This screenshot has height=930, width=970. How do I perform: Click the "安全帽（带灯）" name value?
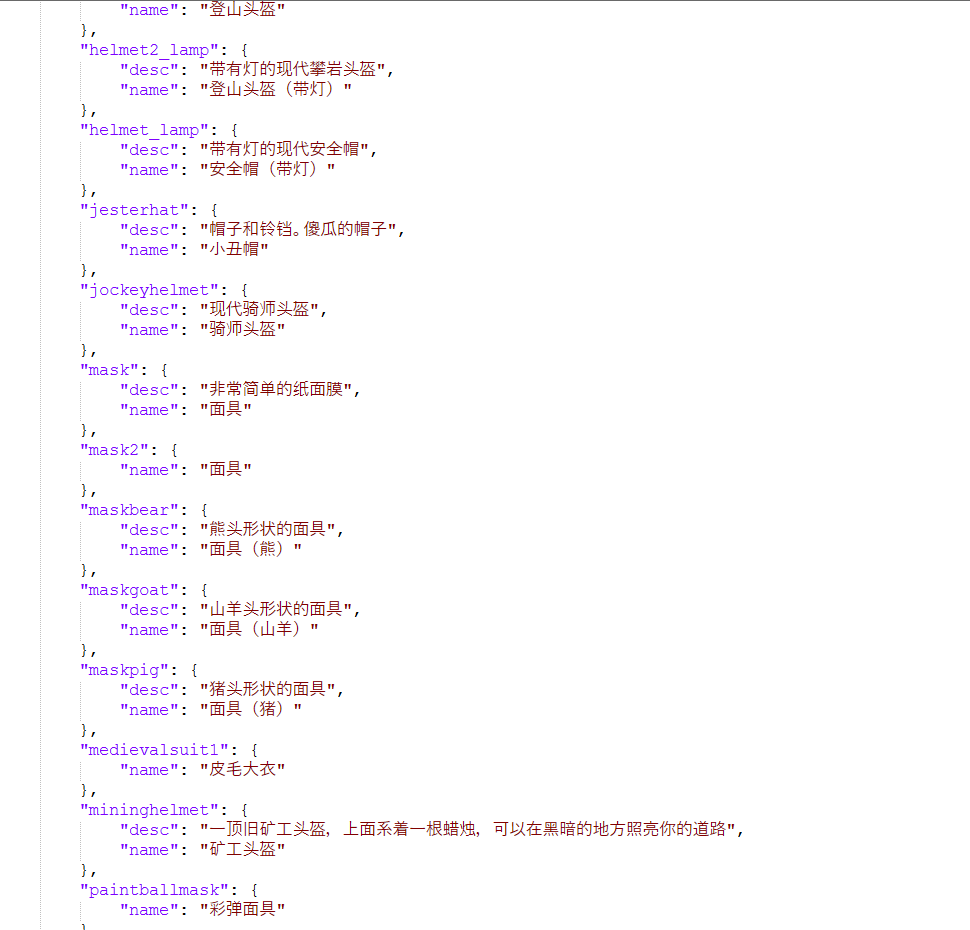(267, 170)
